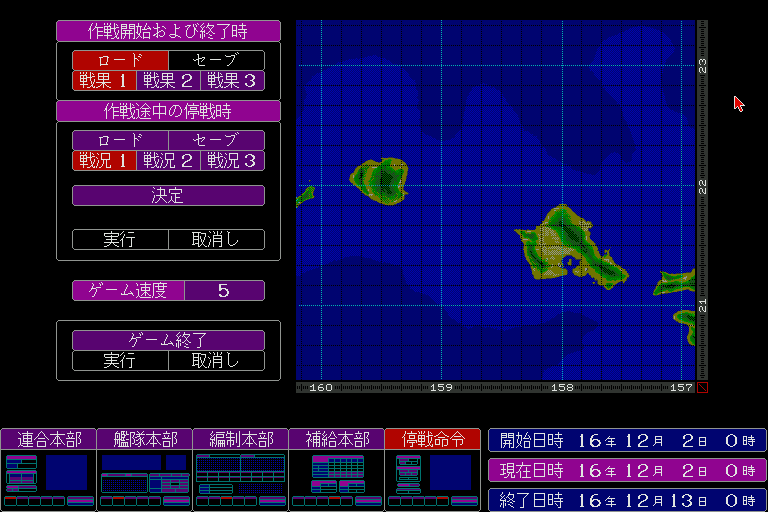Click the 連合本部 screen layout thumbnail
Screen dimensions: 768x512
(48, 480)
